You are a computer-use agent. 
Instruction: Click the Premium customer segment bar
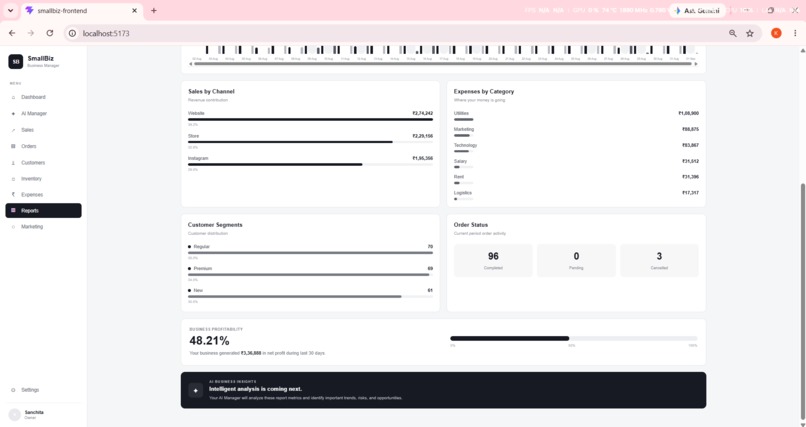point(310,275)
